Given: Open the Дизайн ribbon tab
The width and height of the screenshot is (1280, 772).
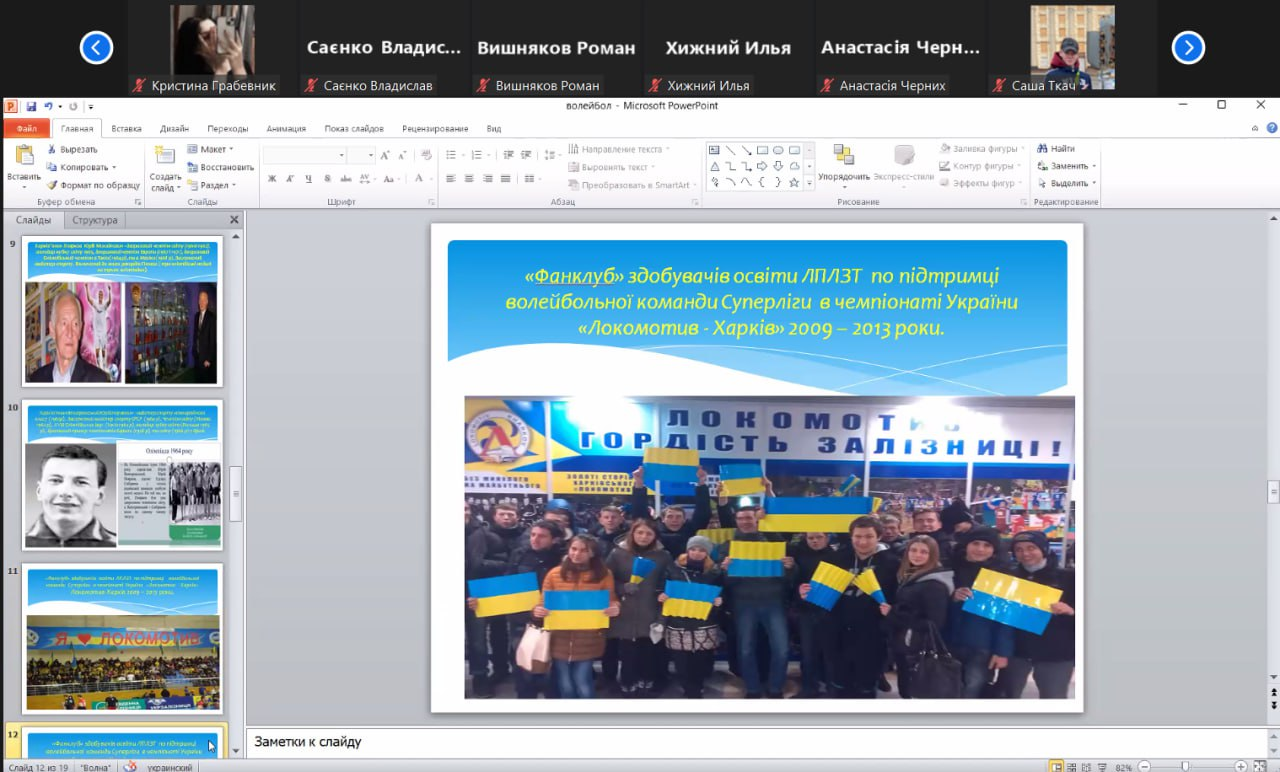Looking at the screenshot, I should tap(174, 128).
